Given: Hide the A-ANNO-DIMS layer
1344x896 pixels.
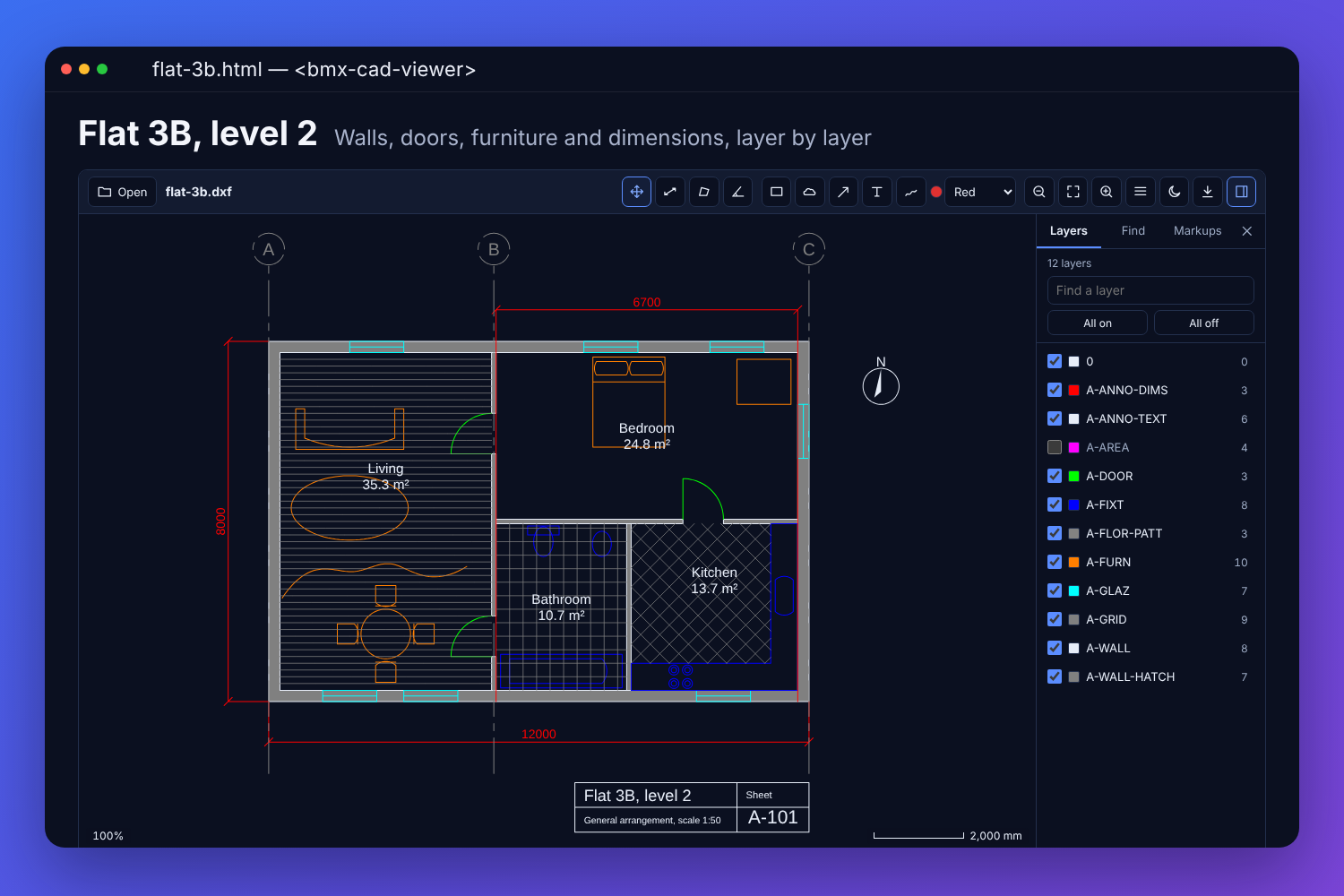Looking at the screenshot, I should pos(1055,390).
